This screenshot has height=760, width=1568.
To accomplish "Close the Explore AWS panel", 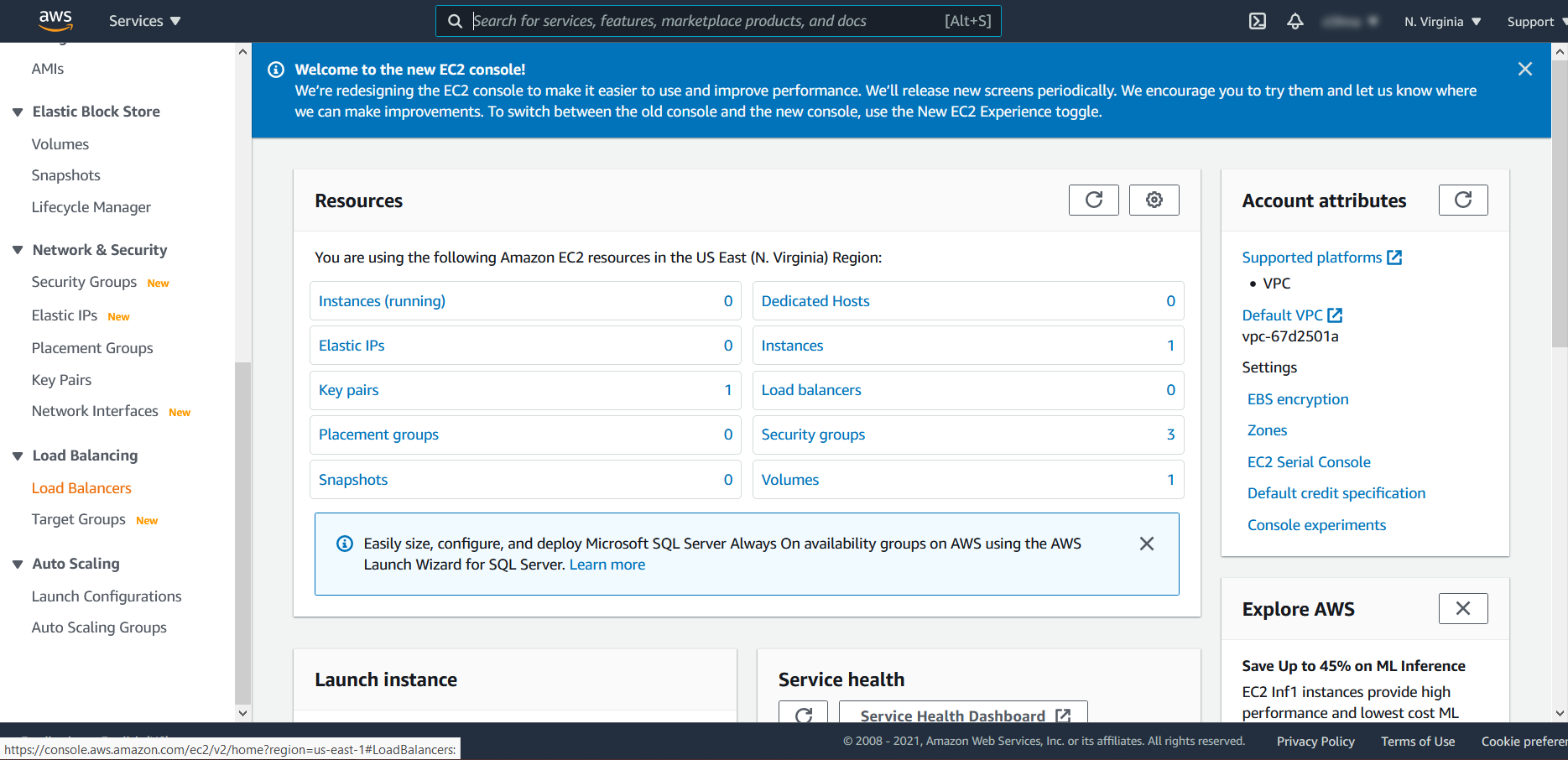I will tap(1463, 608).
